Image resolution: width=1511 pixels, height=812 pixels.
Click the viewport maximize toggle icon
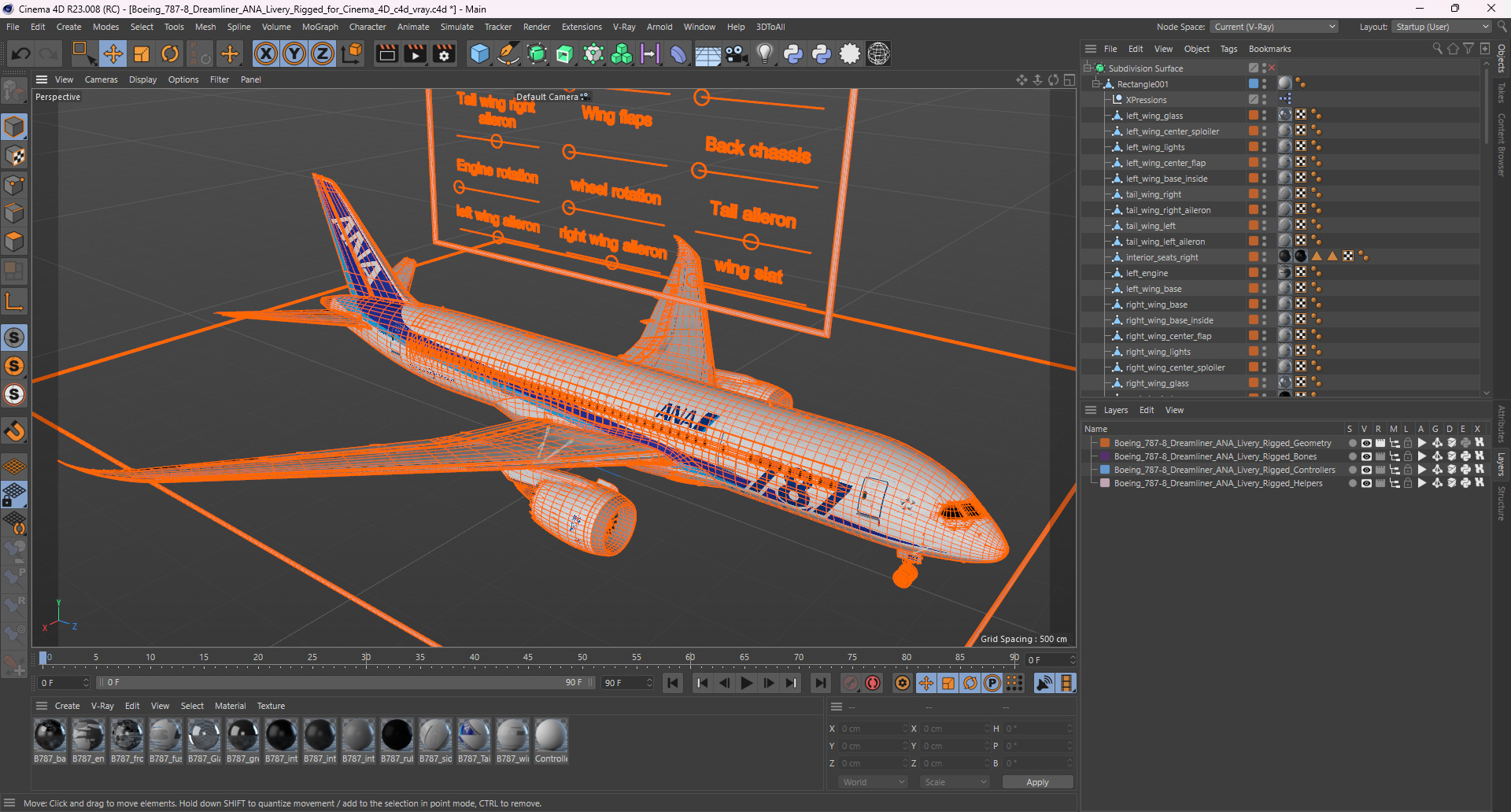click(1070, 79)
